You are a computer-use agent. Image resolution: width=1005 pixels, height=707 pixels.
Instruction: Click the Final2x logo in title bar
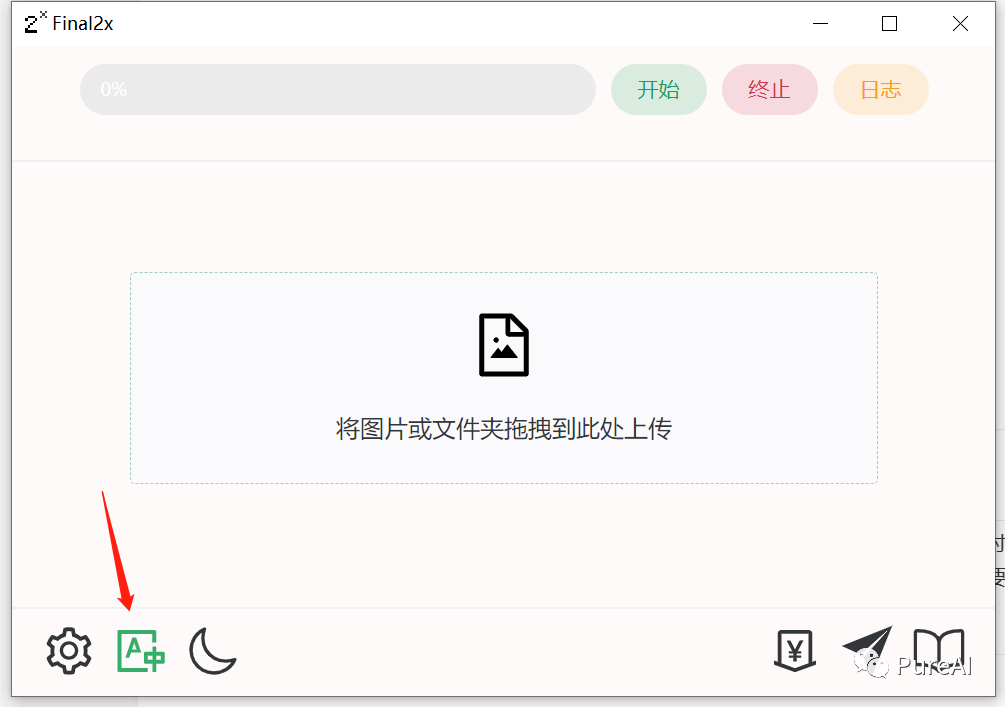point(35,22)
